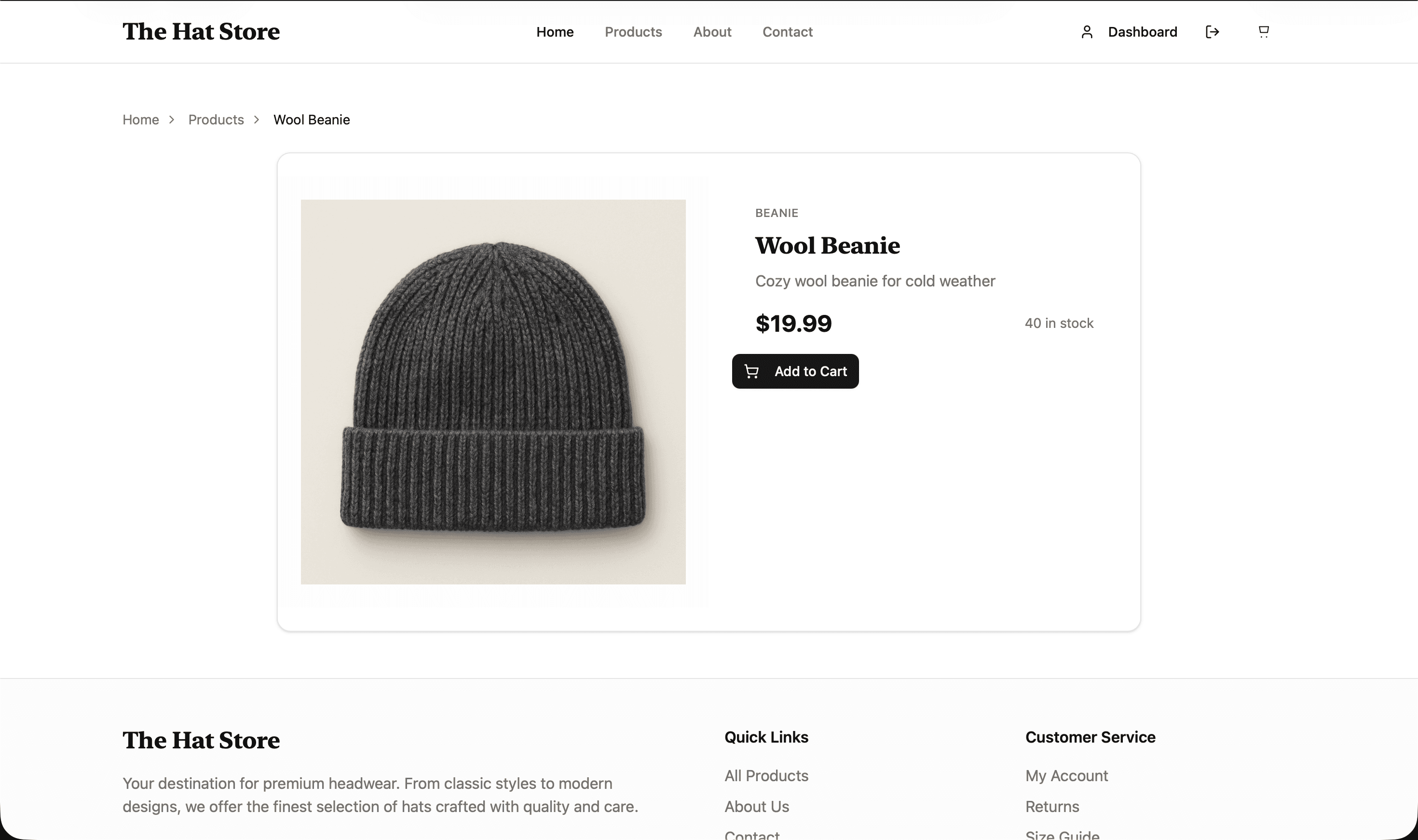The width and height of the screenshot is (1418, 840).
Task: Open Returns under Customer Service
Action: [x=1052, y=807]
